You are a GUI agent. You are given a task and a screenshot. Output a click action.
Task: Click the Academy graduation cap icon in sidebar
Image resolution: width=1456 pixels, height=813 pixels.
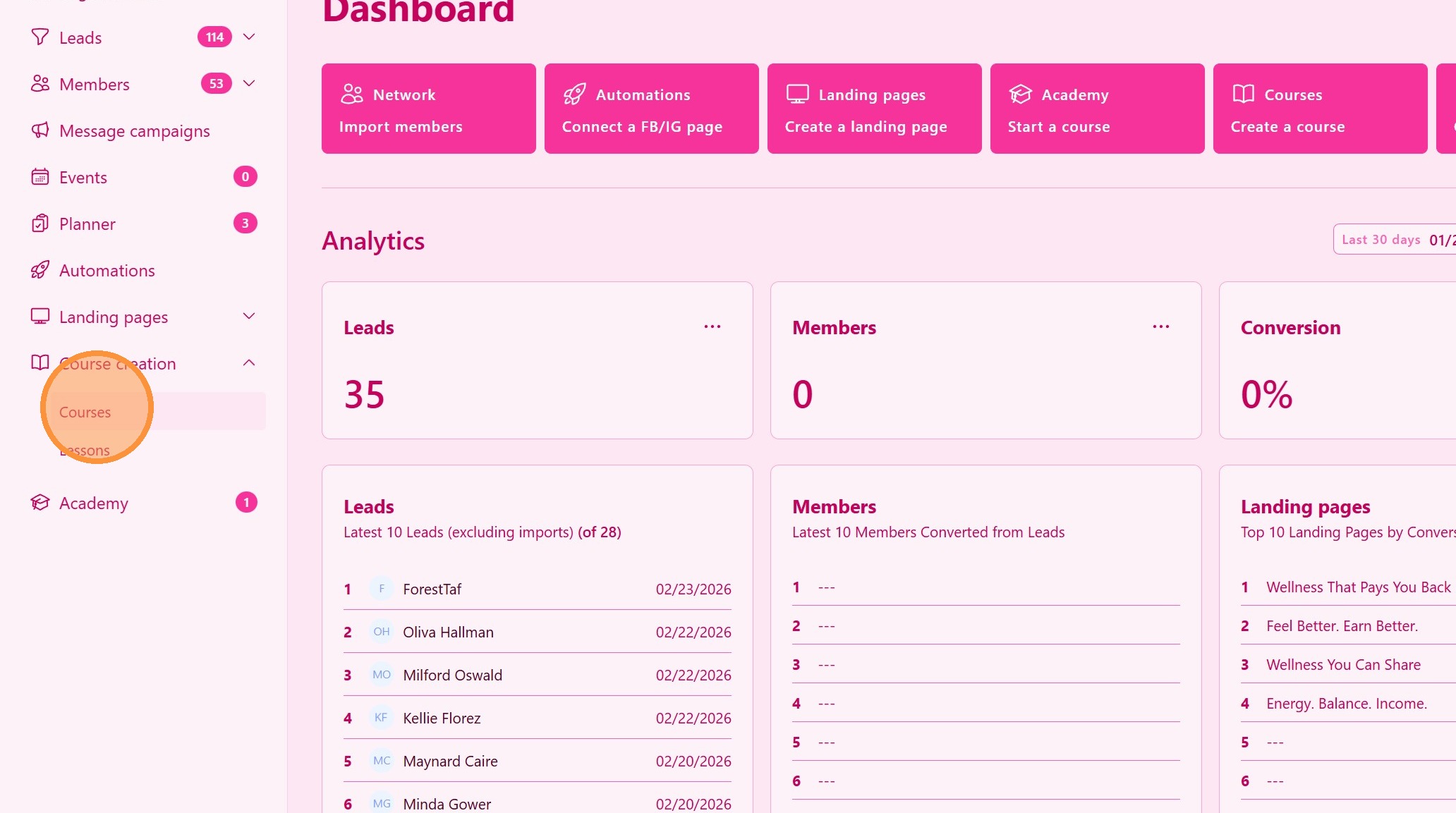tap(40, 503)
